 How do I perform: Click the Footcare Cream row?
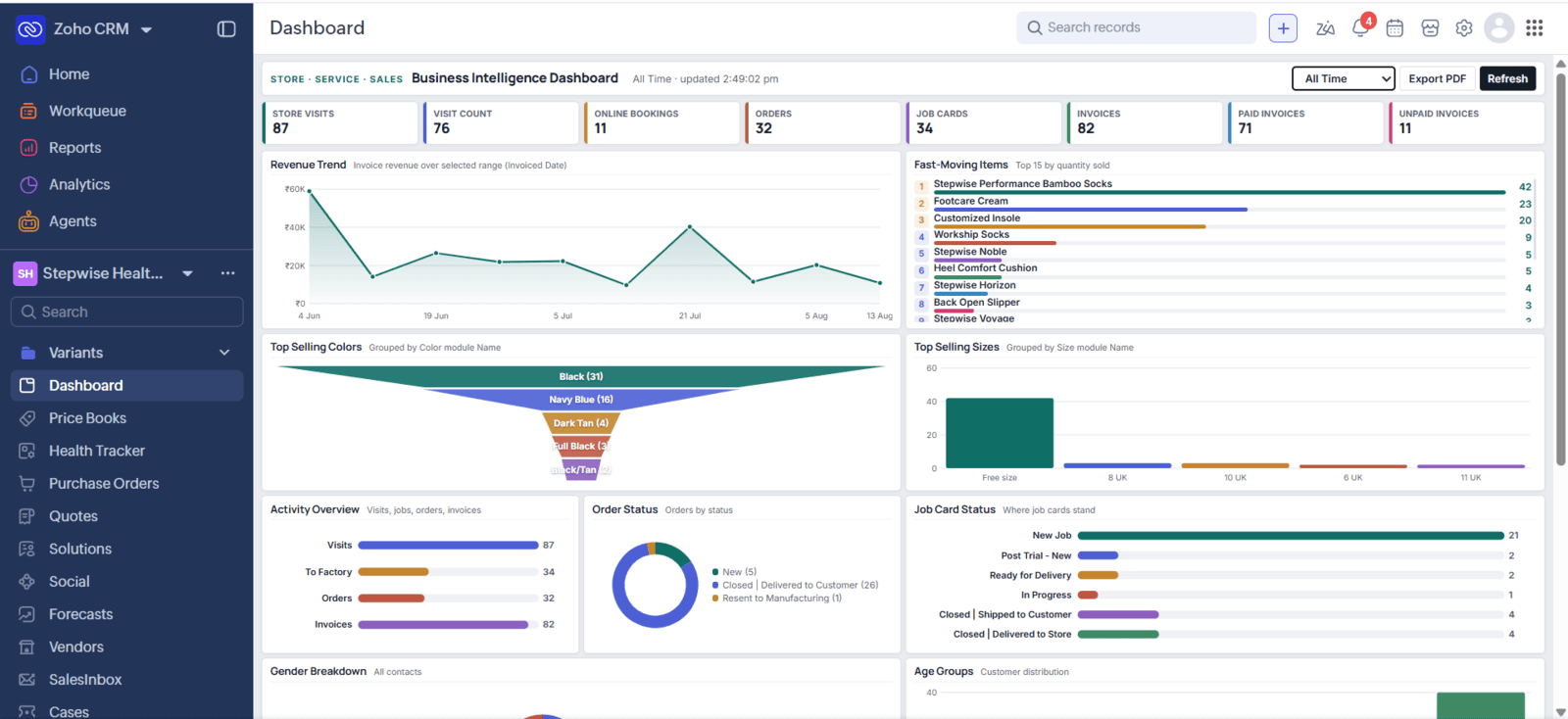pos(1223,204)
